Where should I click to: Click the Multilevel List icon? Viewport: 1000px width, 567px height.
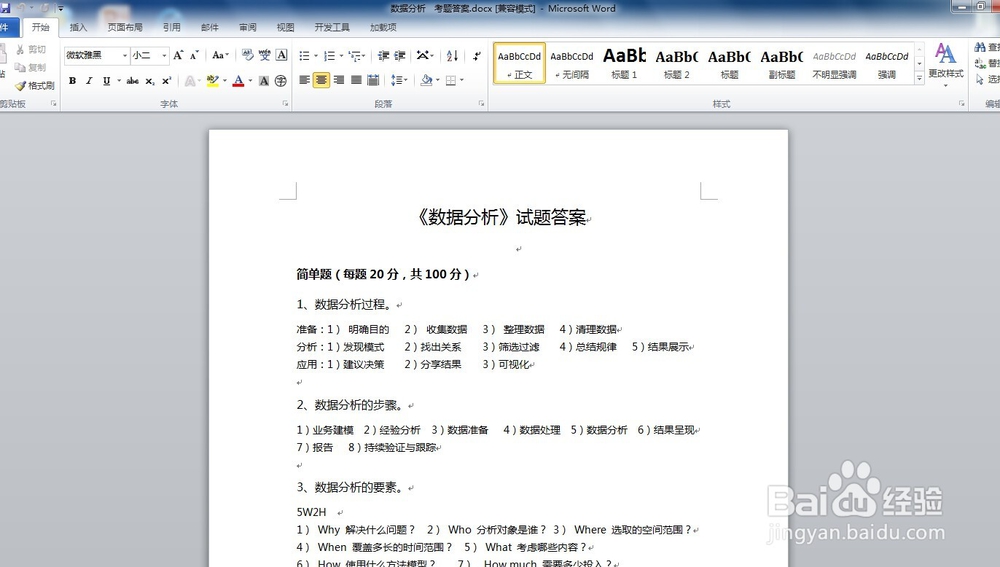[x=355, y=56]
